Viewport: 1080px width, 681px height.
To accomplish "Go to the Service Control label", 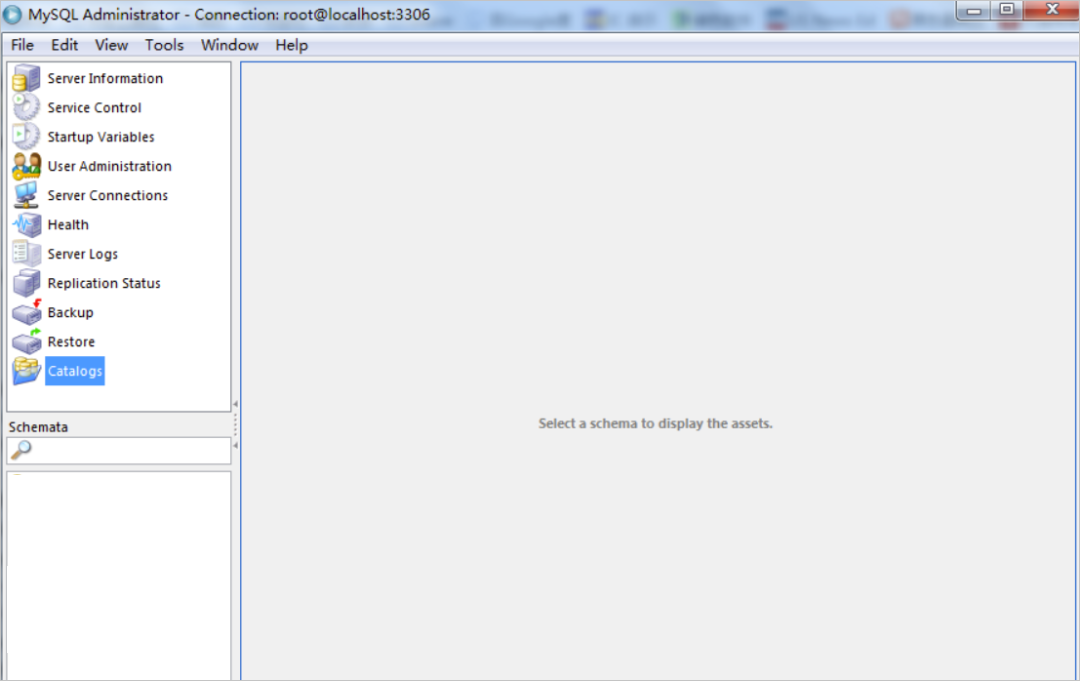I will click(94, 107).
